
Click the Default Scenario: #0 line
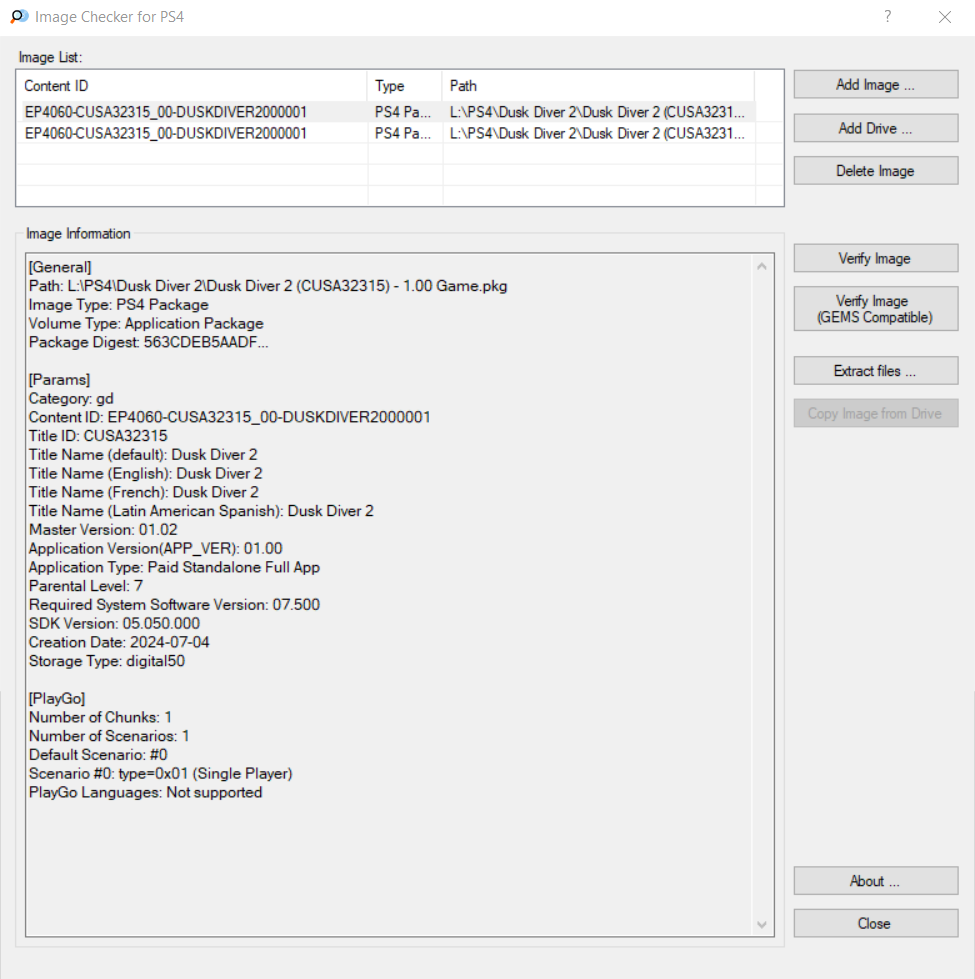(98, 754)
